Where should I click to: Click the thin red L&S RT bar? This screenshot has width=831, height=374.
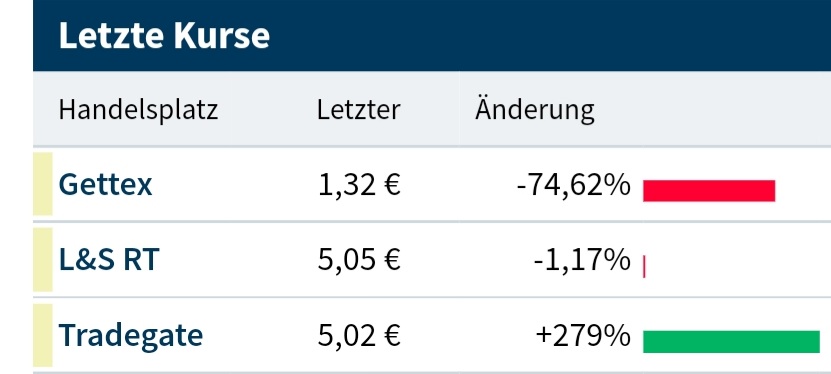(x=644, y=266)
